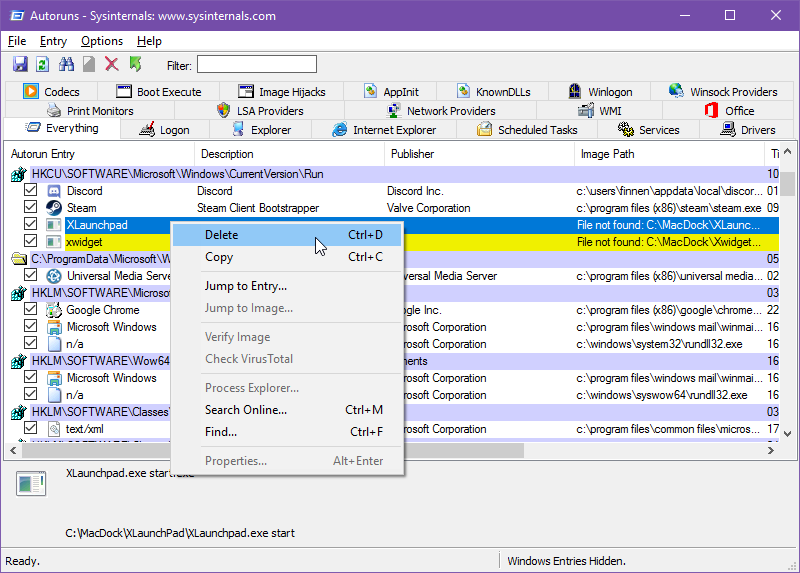Image resolution: width=800 pixels, height=573 pixels.
Task: Switch to the Winsock Providers tab
Action: (722, 92)
